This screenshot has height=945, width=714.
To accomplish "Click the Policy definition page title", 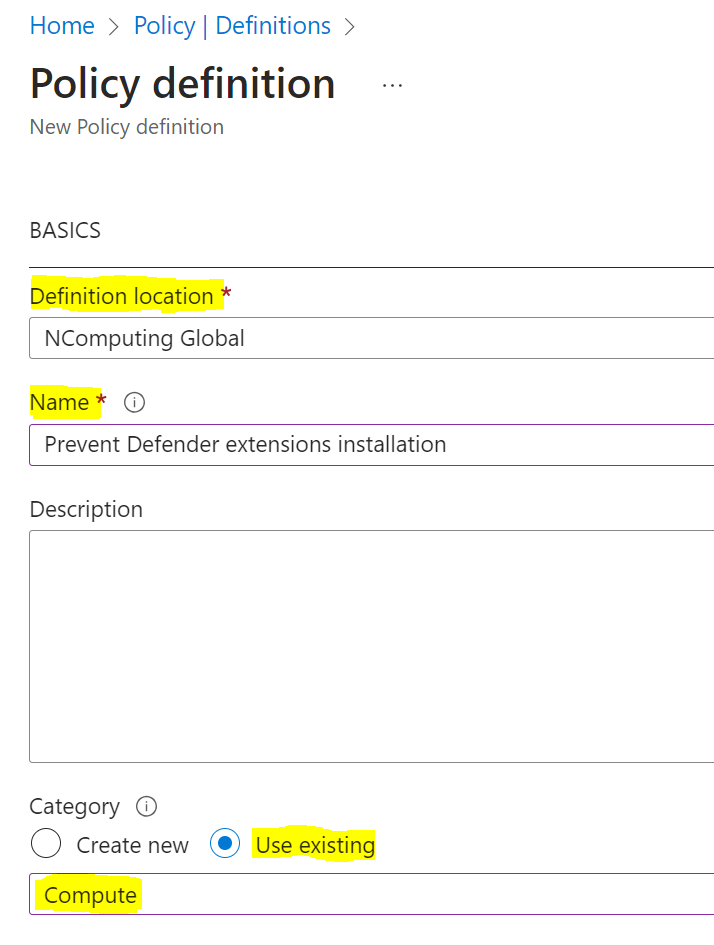I will click(x=182, y=84).
